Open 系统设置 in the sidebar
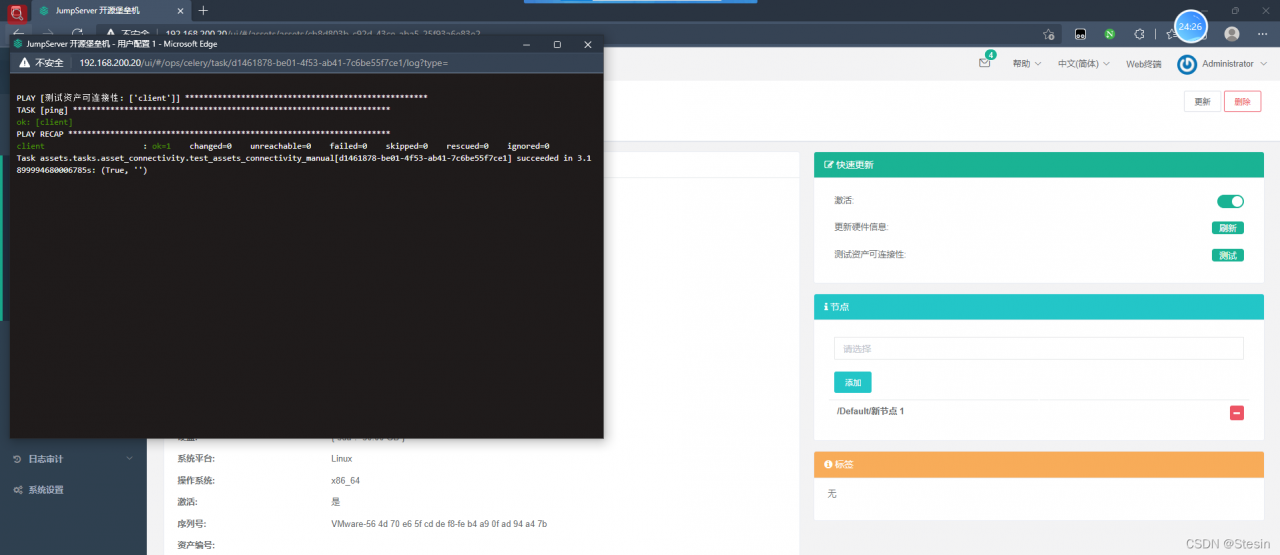 pos(45,490)
